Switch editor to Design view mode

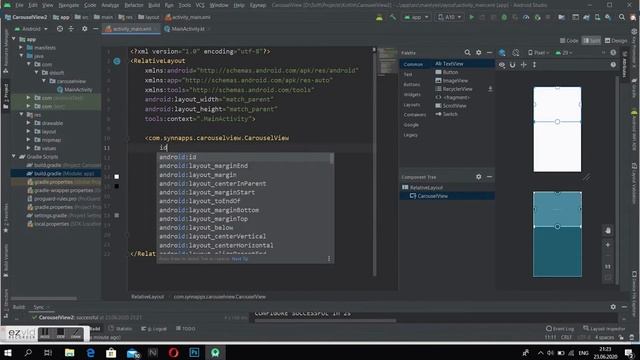616,40
